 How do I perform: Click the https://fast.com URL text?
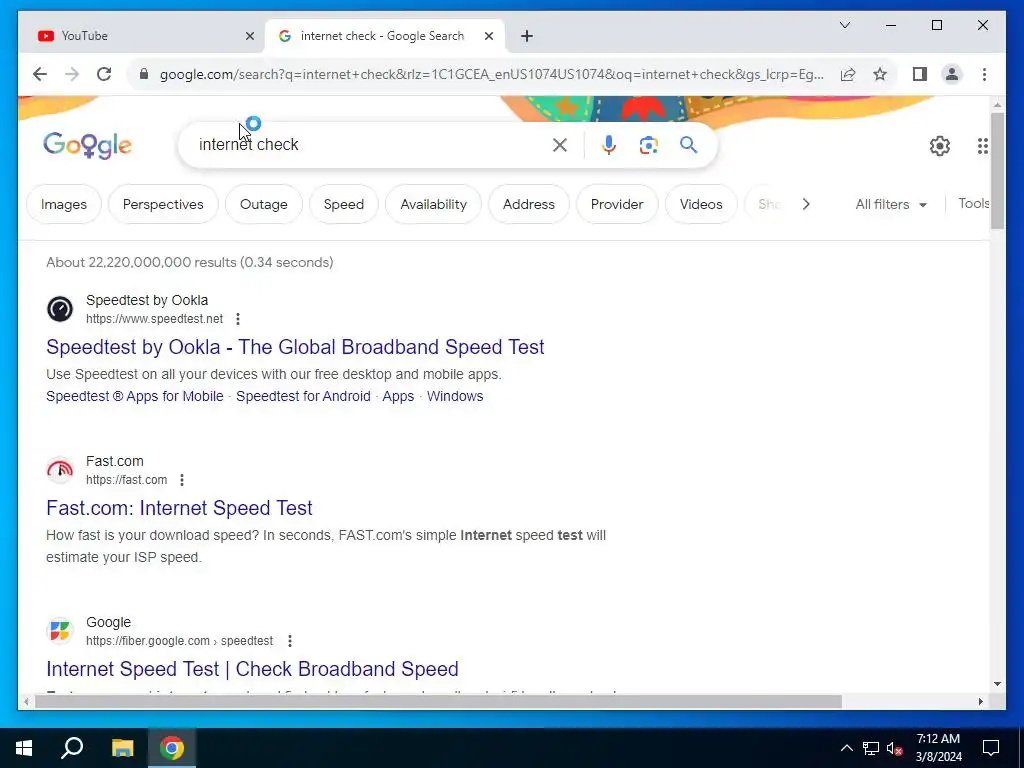click(x=127, y=480)
